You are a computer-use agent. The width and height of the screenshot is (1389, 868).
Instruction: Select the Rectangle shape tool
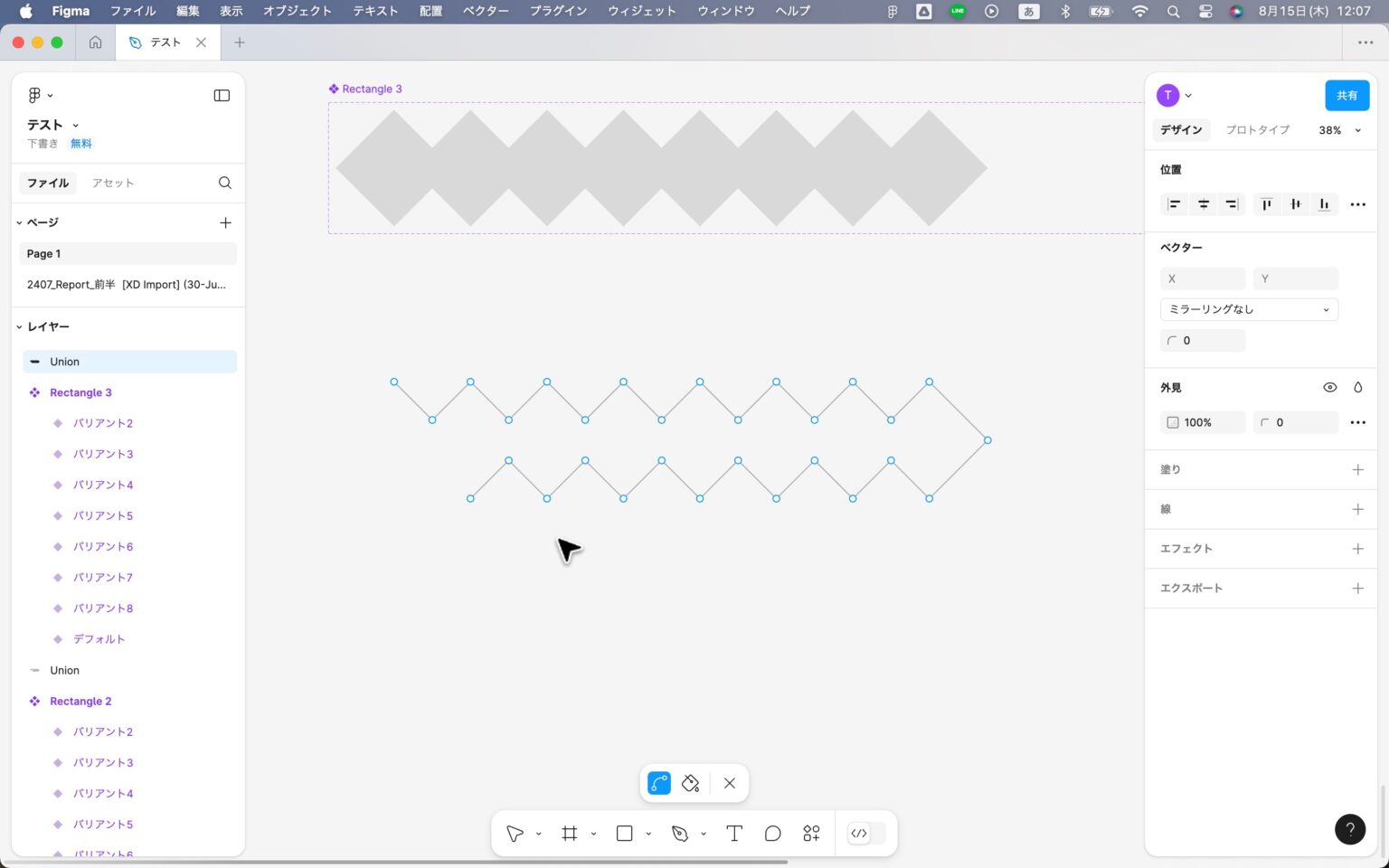tap(622, 833)
